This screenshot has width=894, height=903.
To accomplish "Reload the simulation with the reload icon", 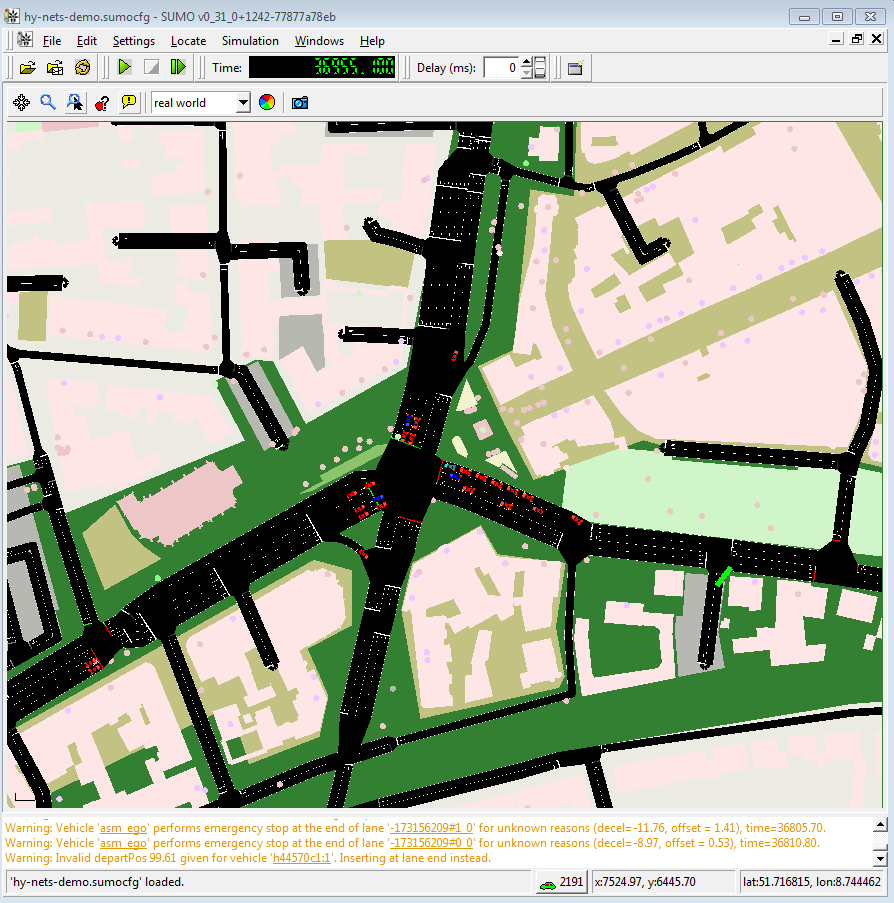I will tap(82, 67).
